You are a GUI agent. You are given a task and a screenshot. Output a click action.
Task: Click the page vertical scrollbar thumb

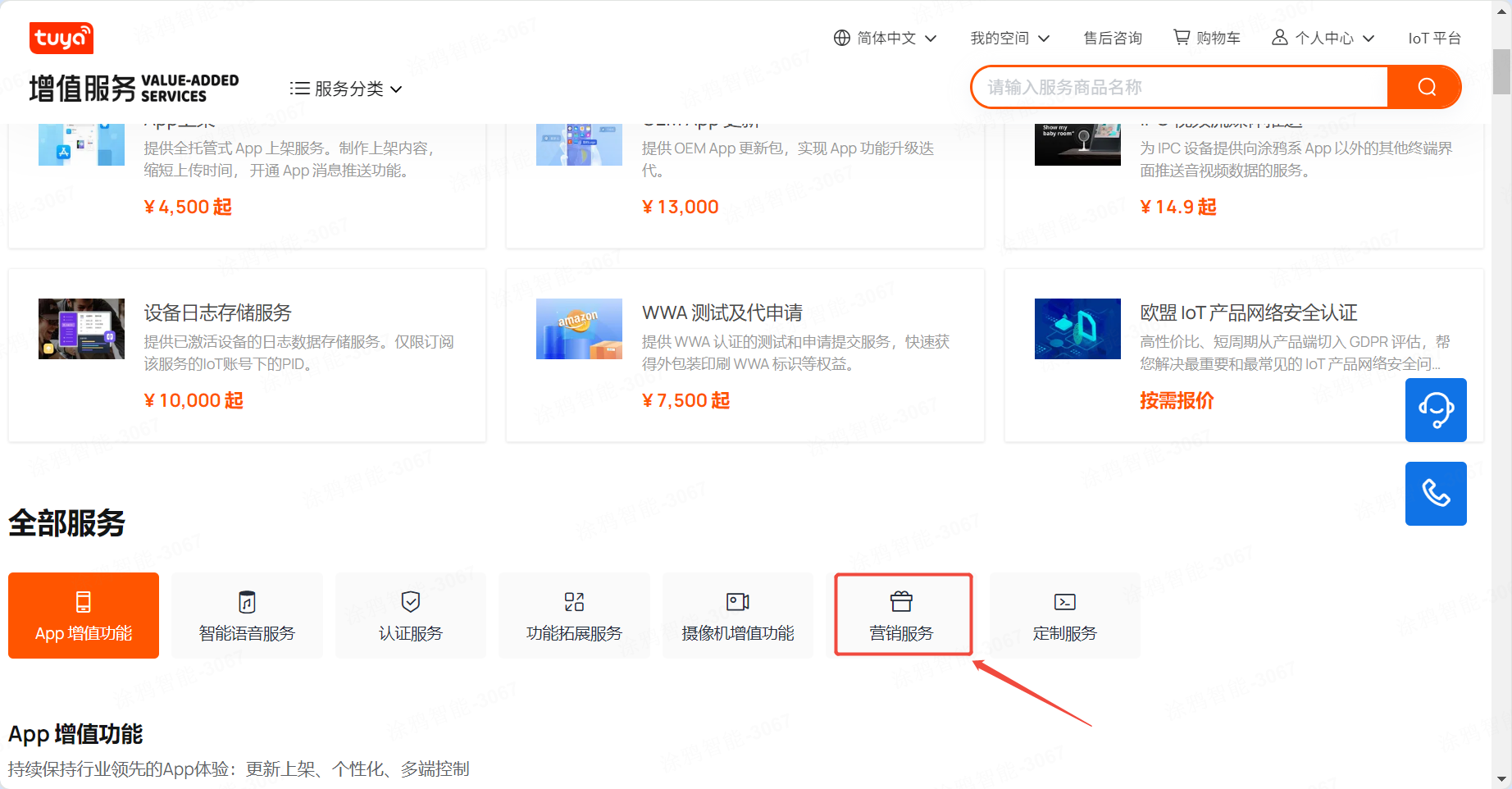click(1501, 71)
